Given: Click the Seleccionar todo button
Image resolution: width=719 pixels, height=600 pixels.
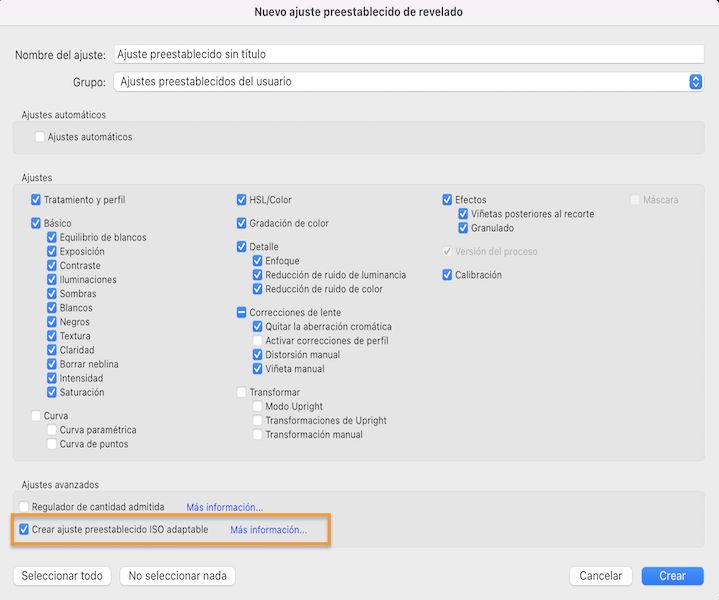Looking at the screenshot, I should pos(62,576).
